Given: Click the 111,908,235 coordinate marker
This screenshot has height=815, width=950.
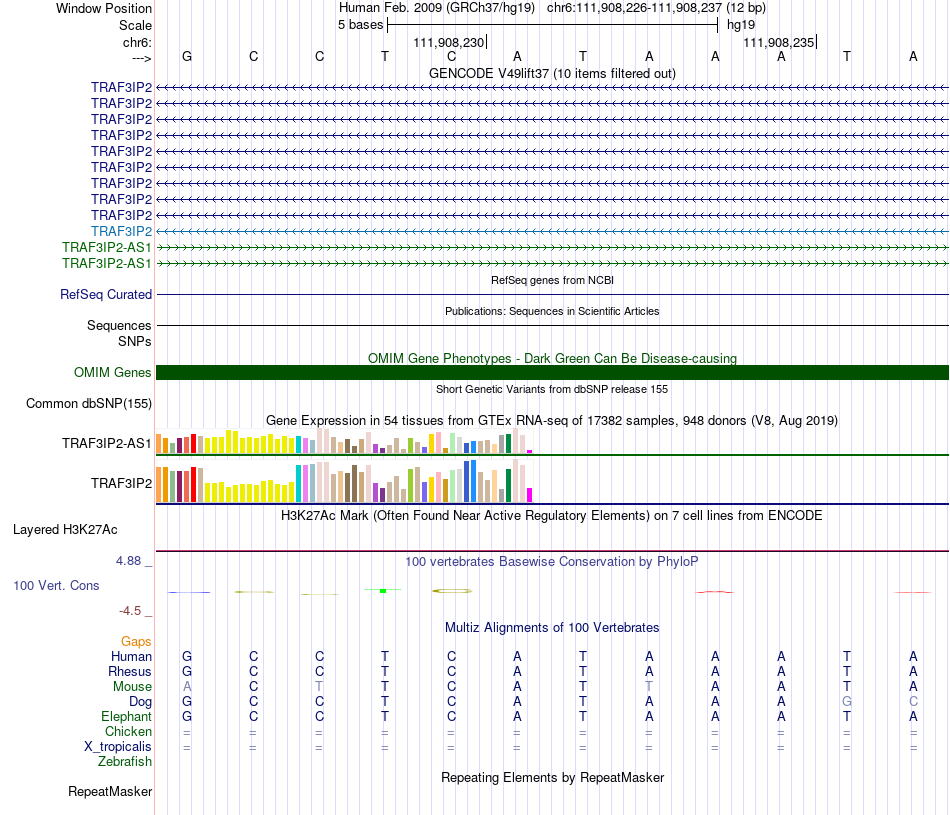Looking at the screenshot, I should point(779,42).
